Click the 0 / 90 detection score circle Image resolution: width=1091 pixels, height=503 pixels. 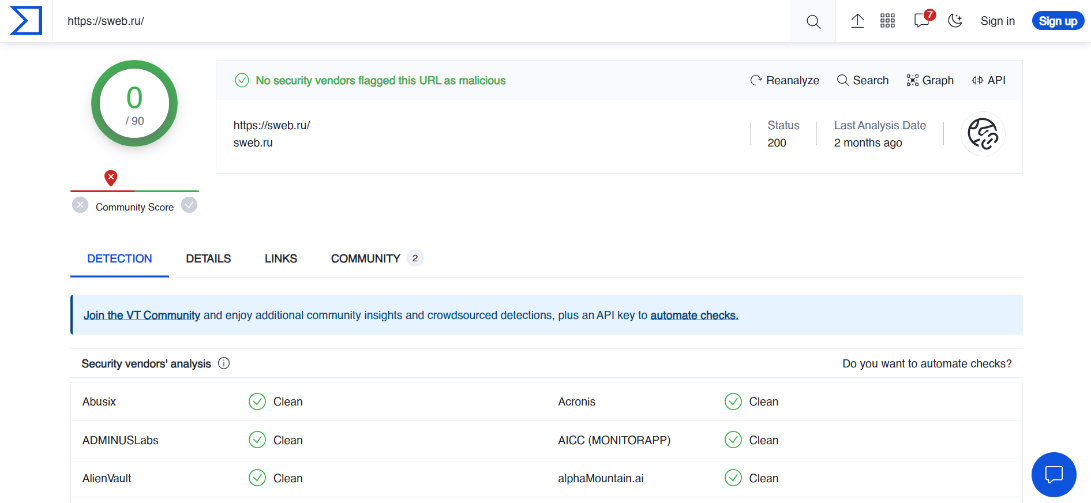134,104
